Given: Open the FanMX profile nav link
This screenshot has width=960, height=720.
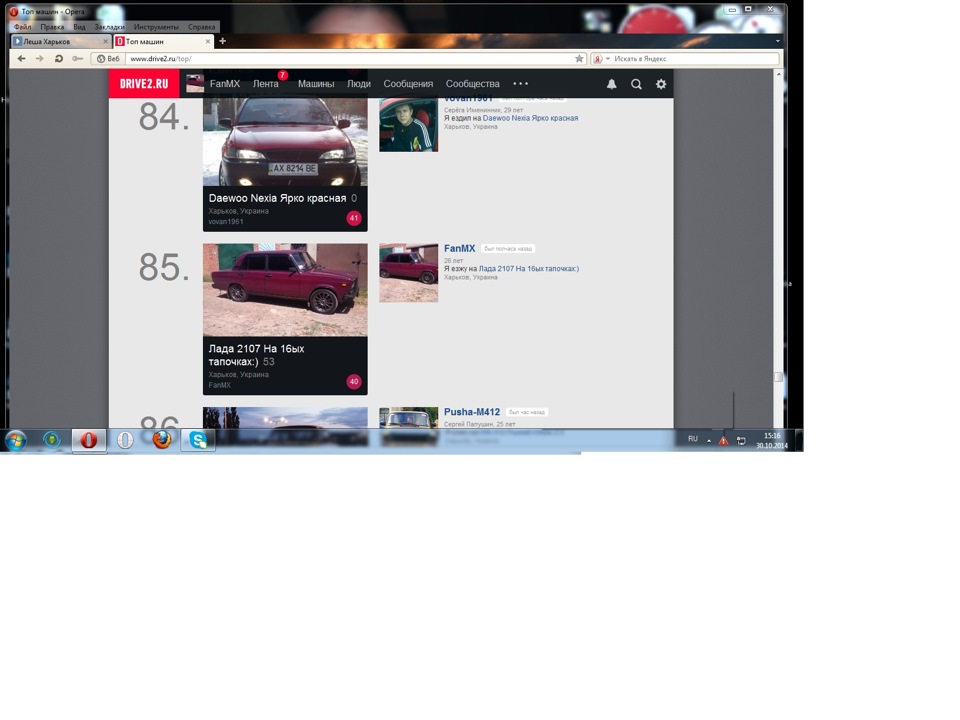Looking at the screenshot, I should 225,84.
